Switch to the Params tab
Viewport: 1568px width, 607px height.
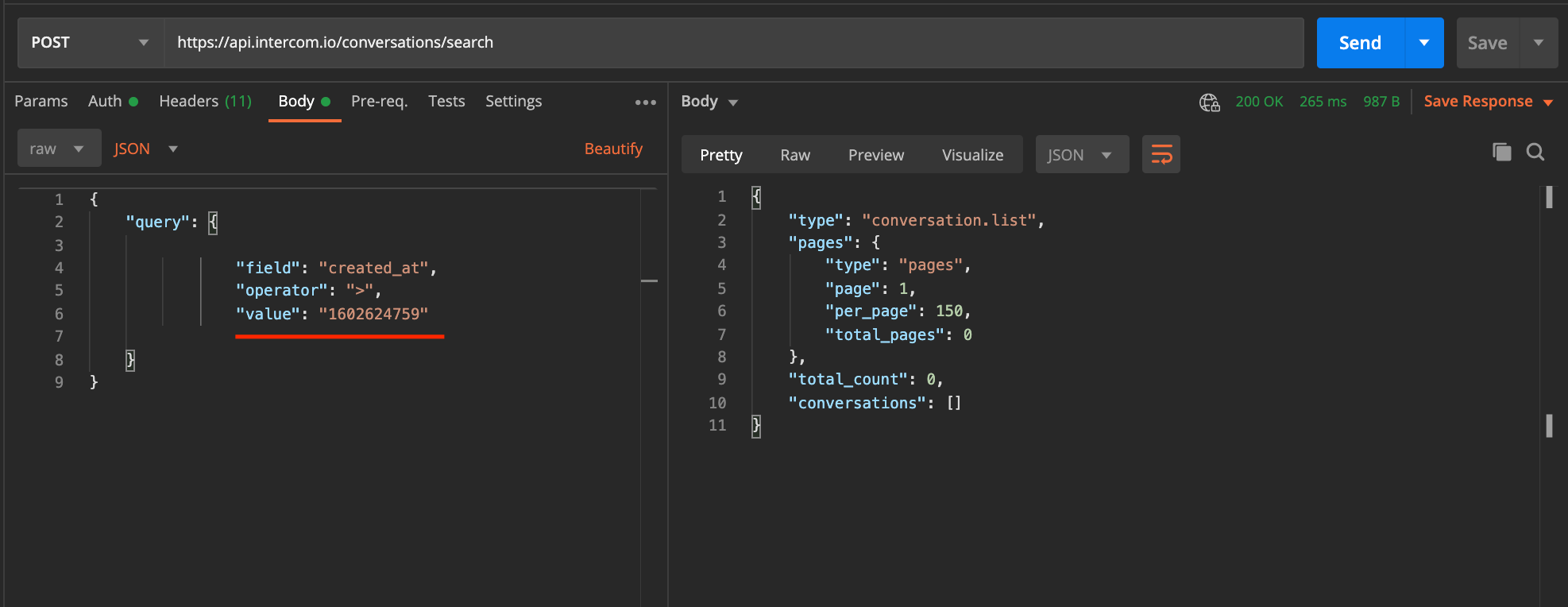tap(41, 101)
